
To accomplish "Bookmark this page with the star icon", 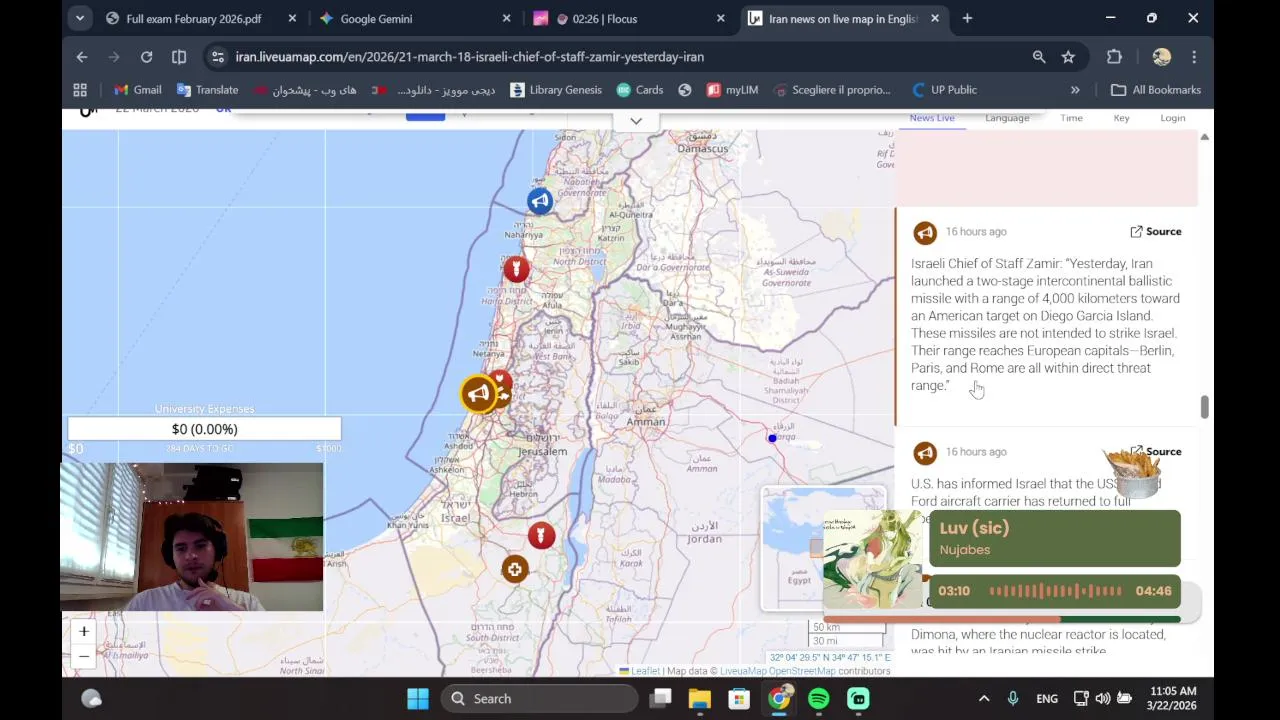I will click(x=1068, y=57).
